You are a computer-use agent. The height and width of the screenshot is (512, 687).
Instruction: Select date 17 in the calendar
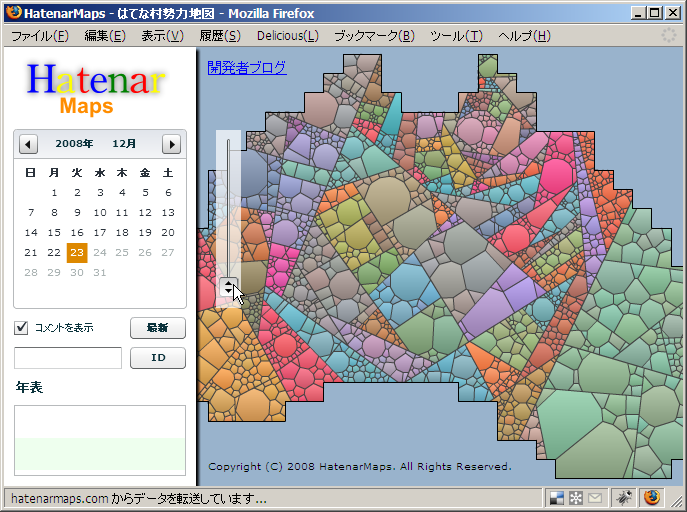100,233
